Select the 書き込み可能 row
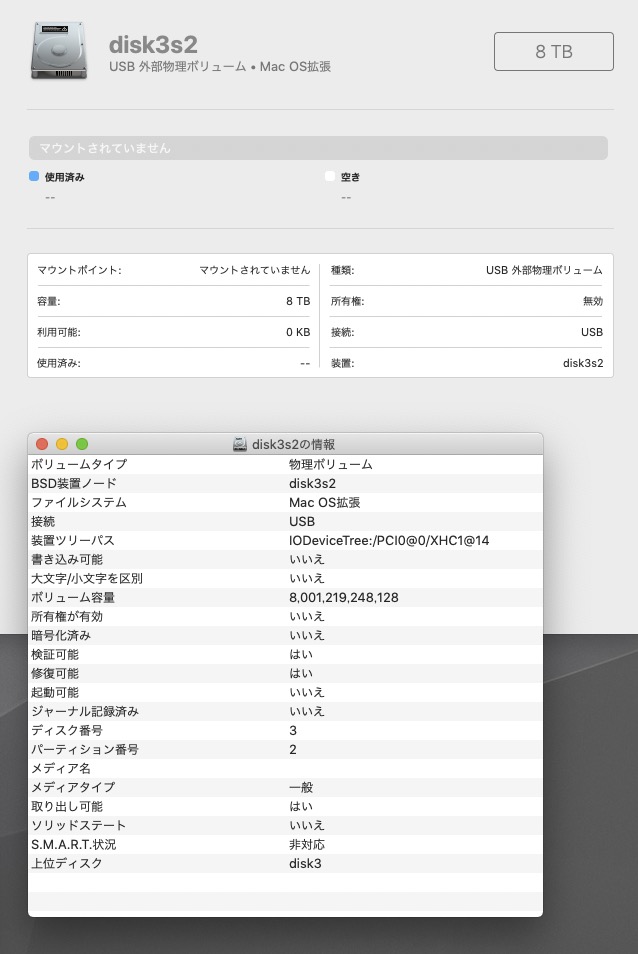638x954 pixels. click(285, 559)
